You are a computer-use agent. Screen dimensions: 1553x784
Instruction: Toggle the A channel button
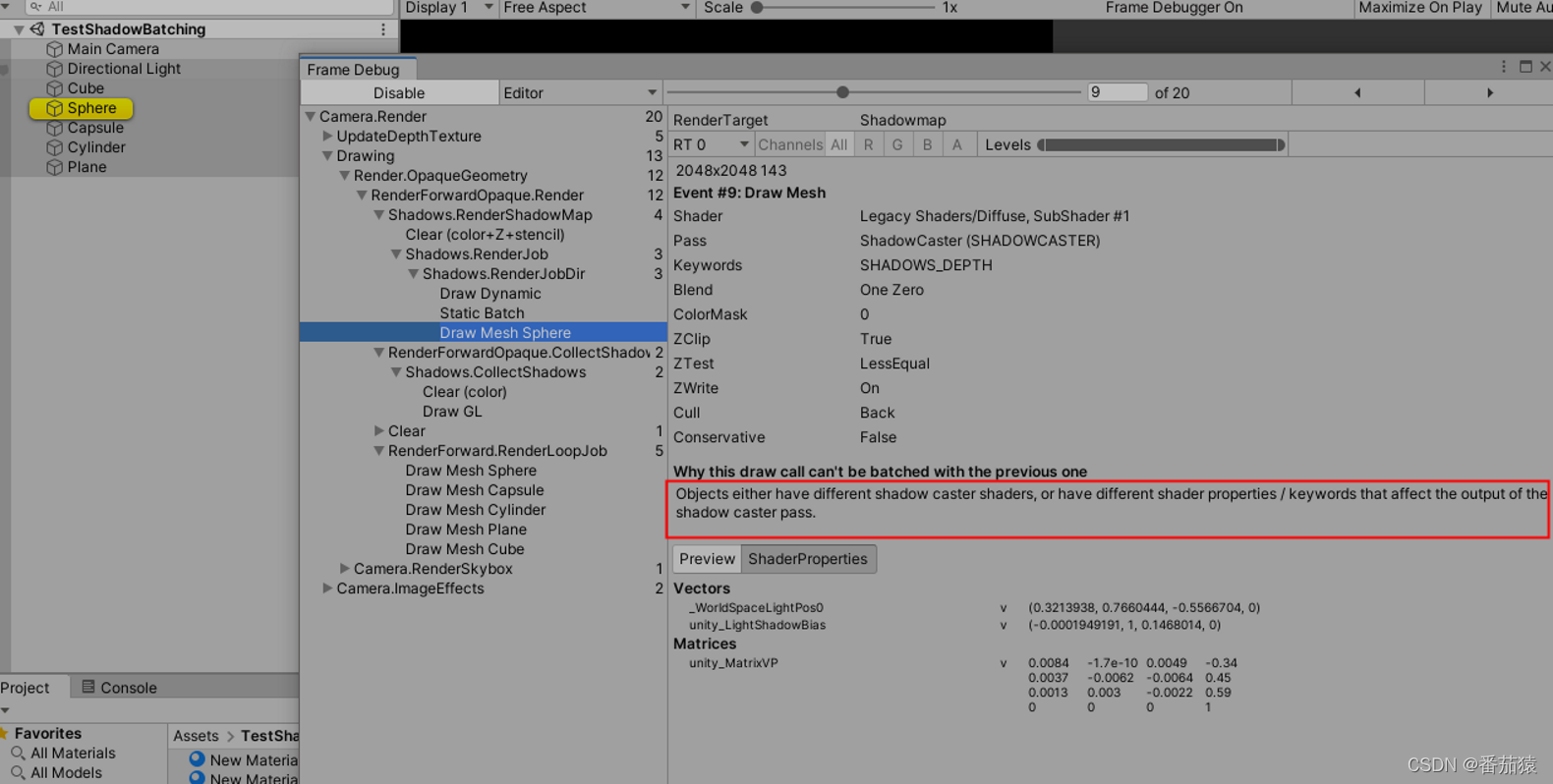coord(956,144)
